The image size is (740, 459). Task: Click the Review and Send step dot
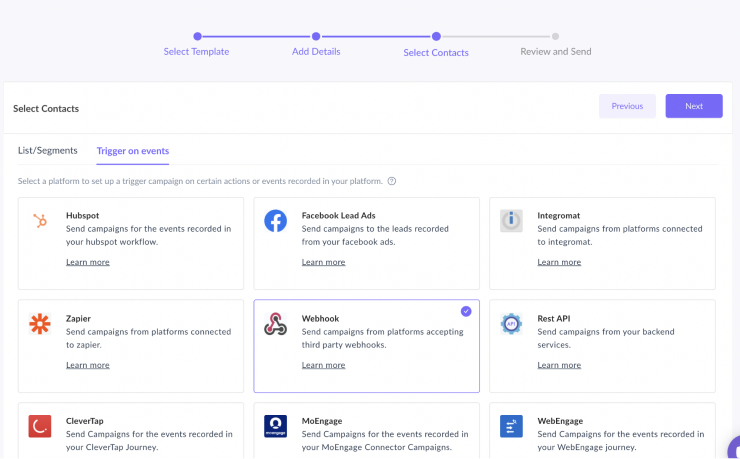[x=555, y=36]
